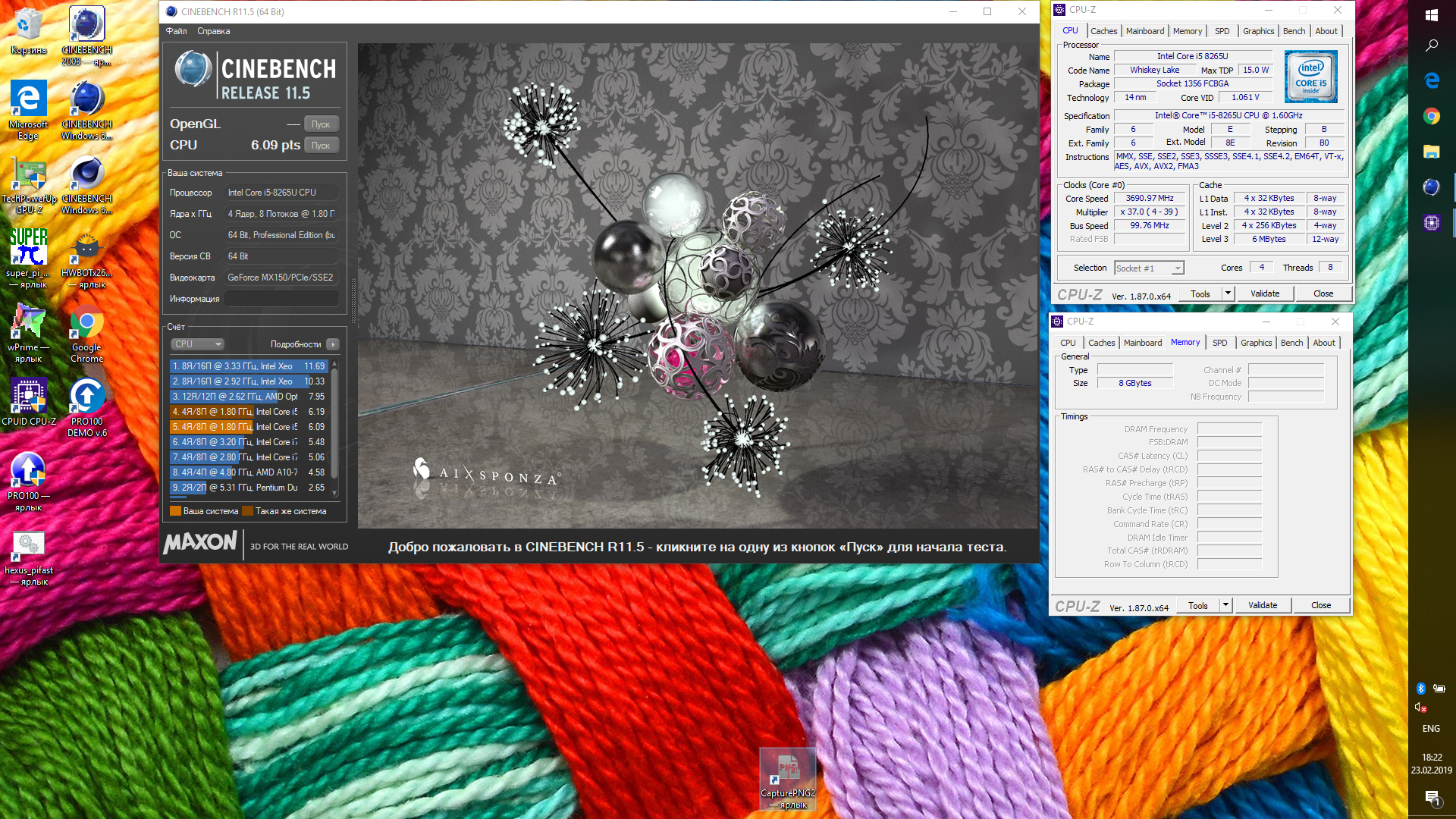
Task: Click Tools button in bottom CPU-Z window
Action: coord(1198,605)
